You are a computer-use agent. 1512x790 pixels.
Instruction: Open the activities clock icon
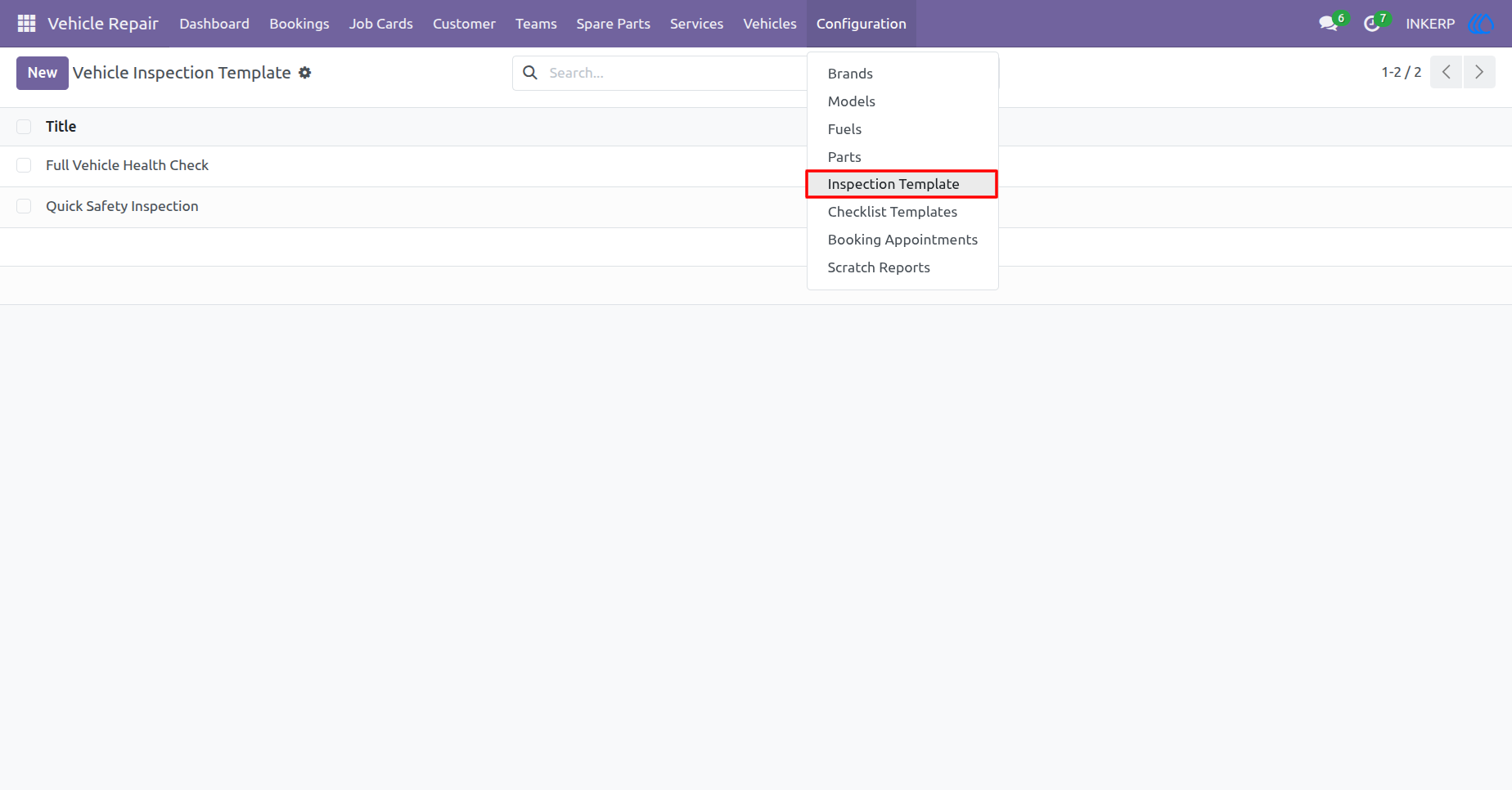(1372, 24)
